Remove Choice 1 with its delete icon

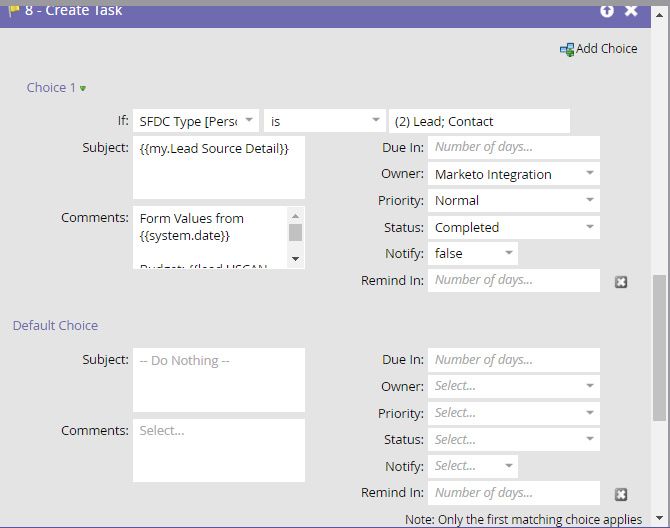(621, 282)
